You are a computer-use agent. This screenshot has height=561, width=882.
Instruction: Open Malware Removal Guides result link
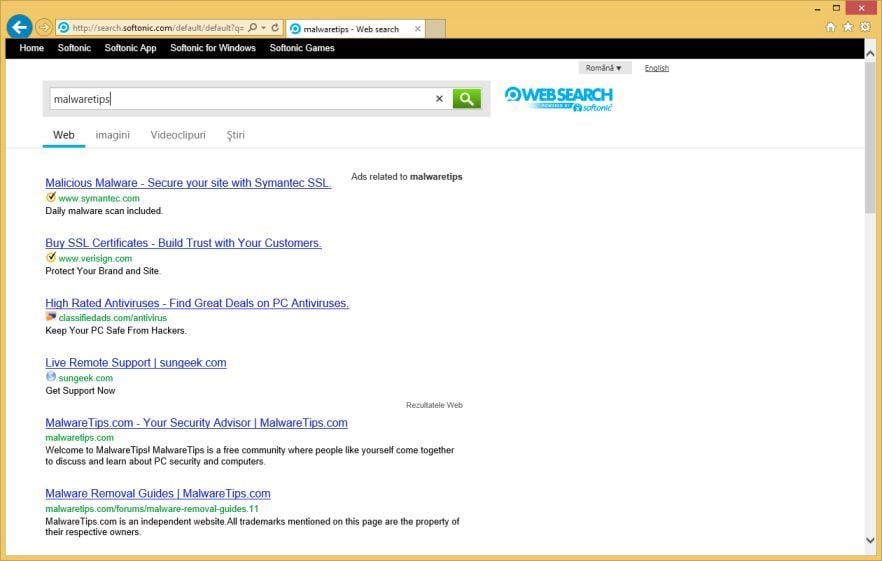pos(158,493)
